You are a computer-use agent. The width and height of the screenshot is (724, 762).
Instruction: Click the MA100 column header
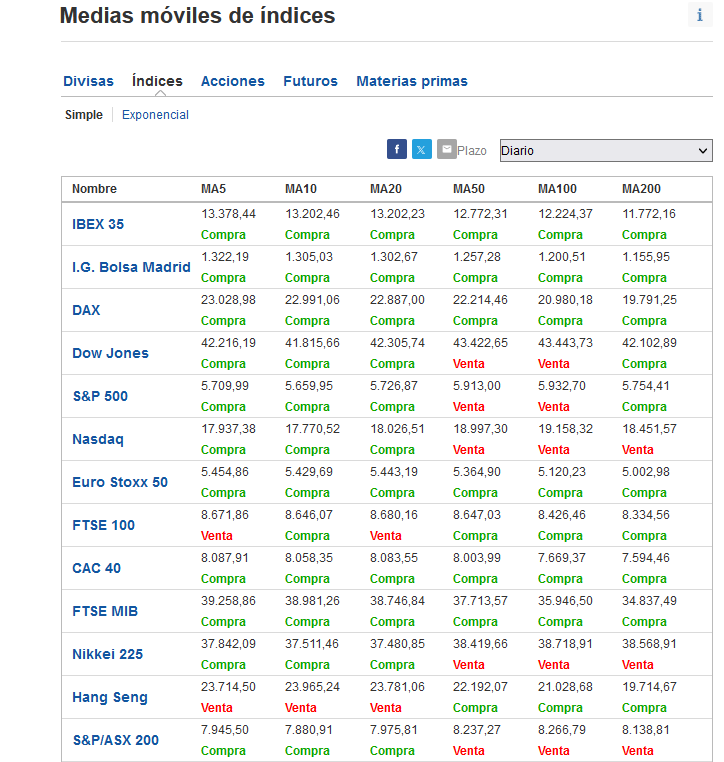point(557,189)
